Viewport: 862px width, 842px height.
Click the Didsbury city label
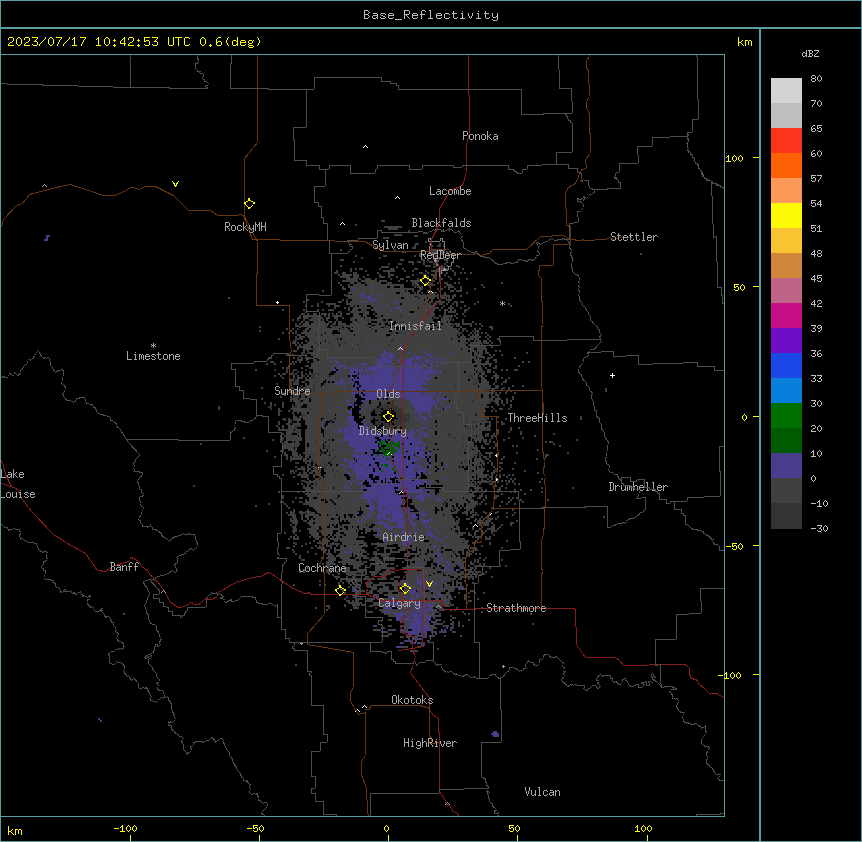pyautogui.click(x=383, y=431)
